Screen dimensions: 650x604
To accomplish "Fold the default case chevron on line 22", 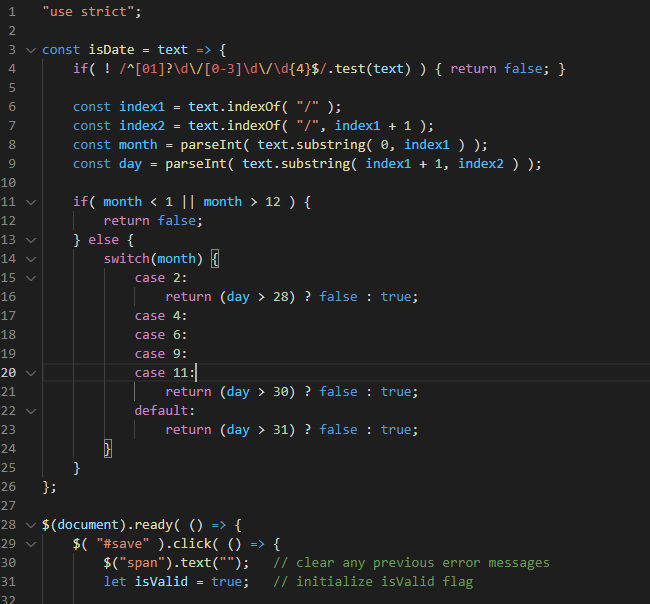I will tap(31, 411).
